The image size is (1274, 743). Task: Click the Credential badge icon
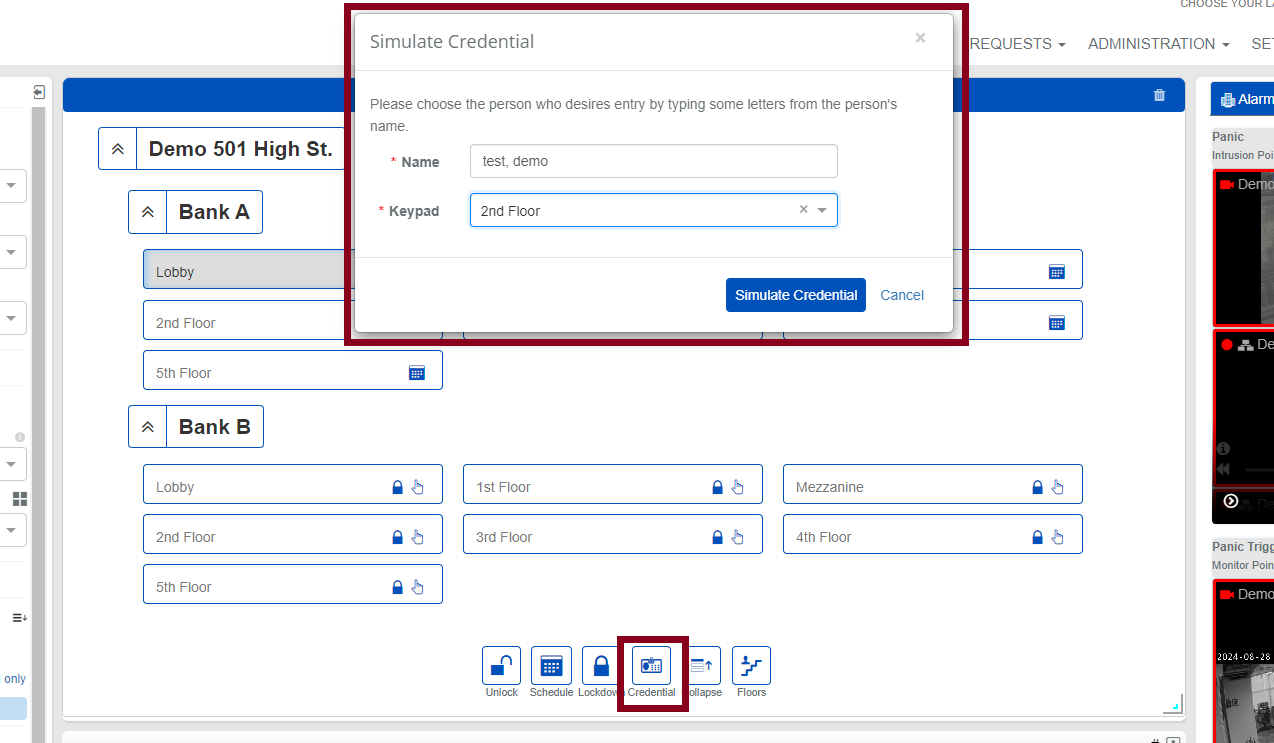click(x=652, y=666)
